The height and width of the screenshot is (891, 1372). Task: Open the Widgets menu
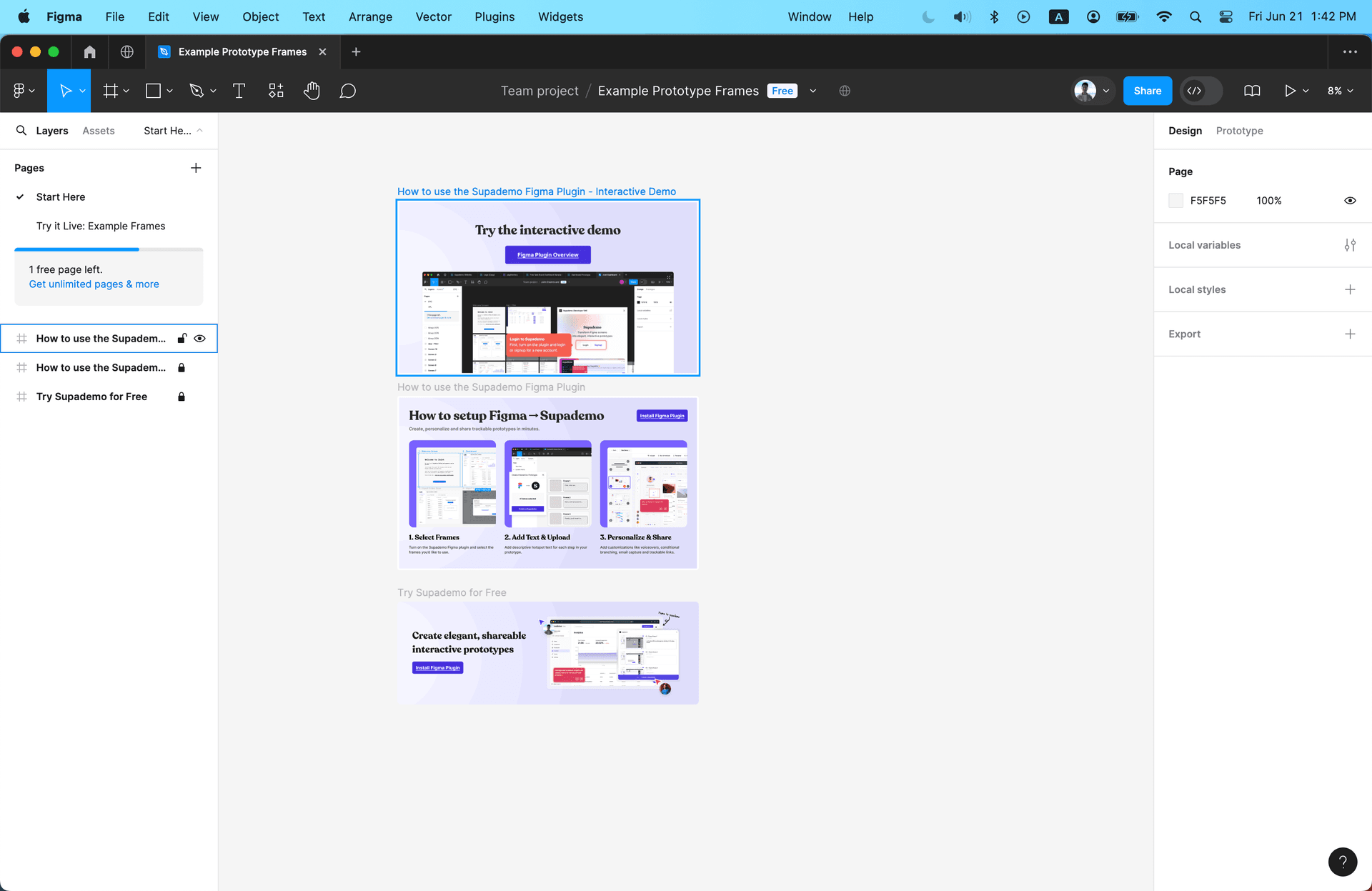(560, 16)
